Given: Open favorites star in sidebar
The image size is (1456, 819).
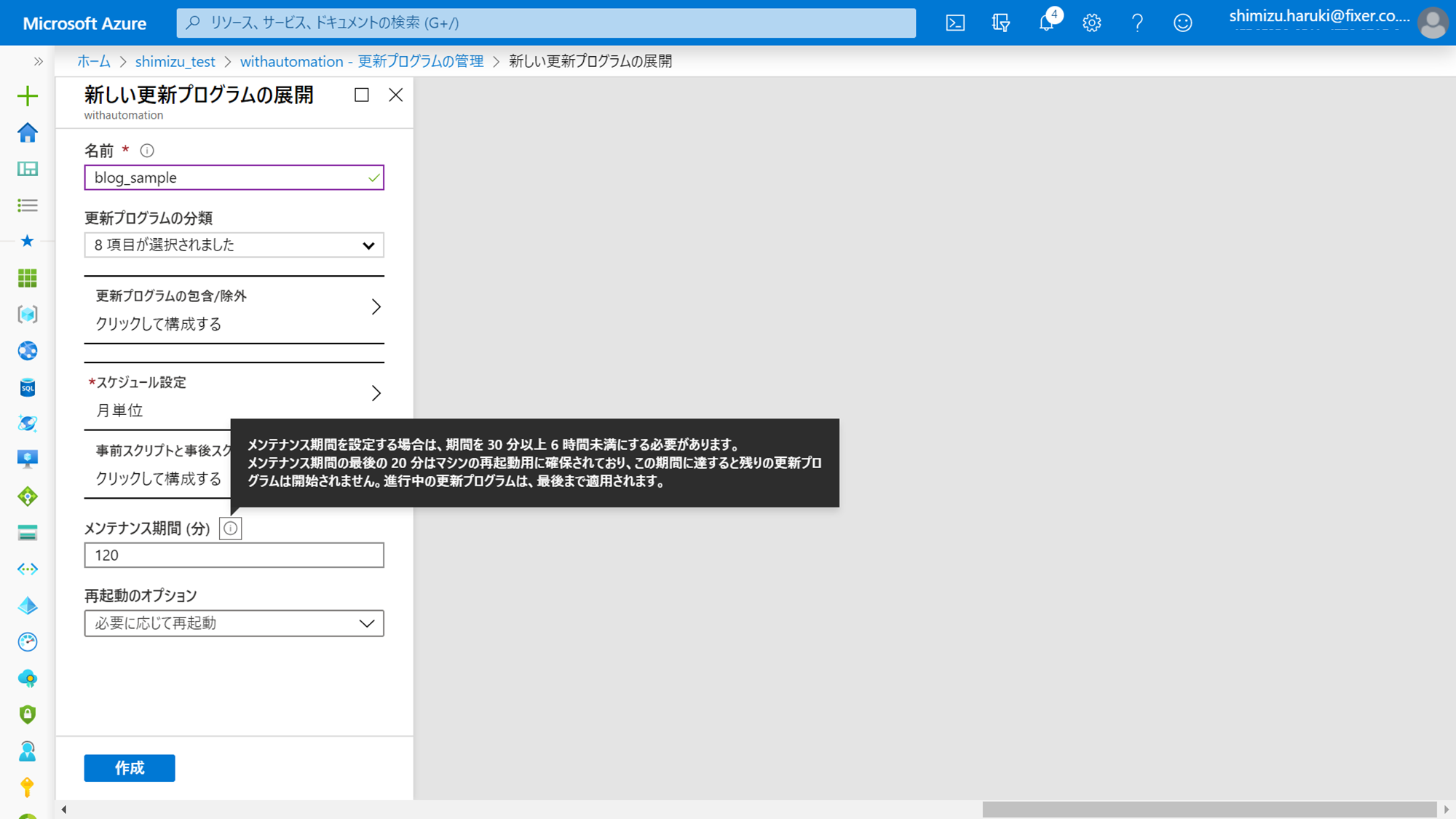Looking at the screenshot, I should coord(28,241).
